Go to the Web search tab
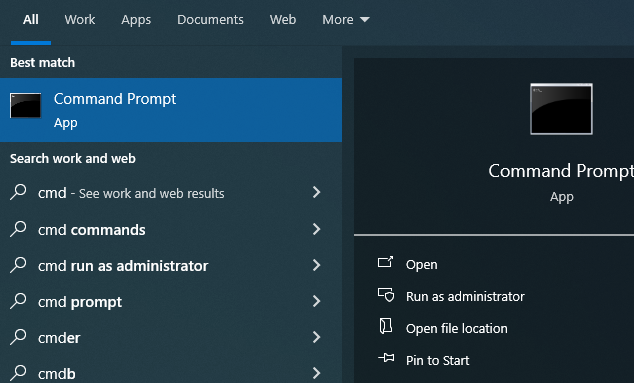Viewport: 634px width, 383px height. tap(283, 20)
